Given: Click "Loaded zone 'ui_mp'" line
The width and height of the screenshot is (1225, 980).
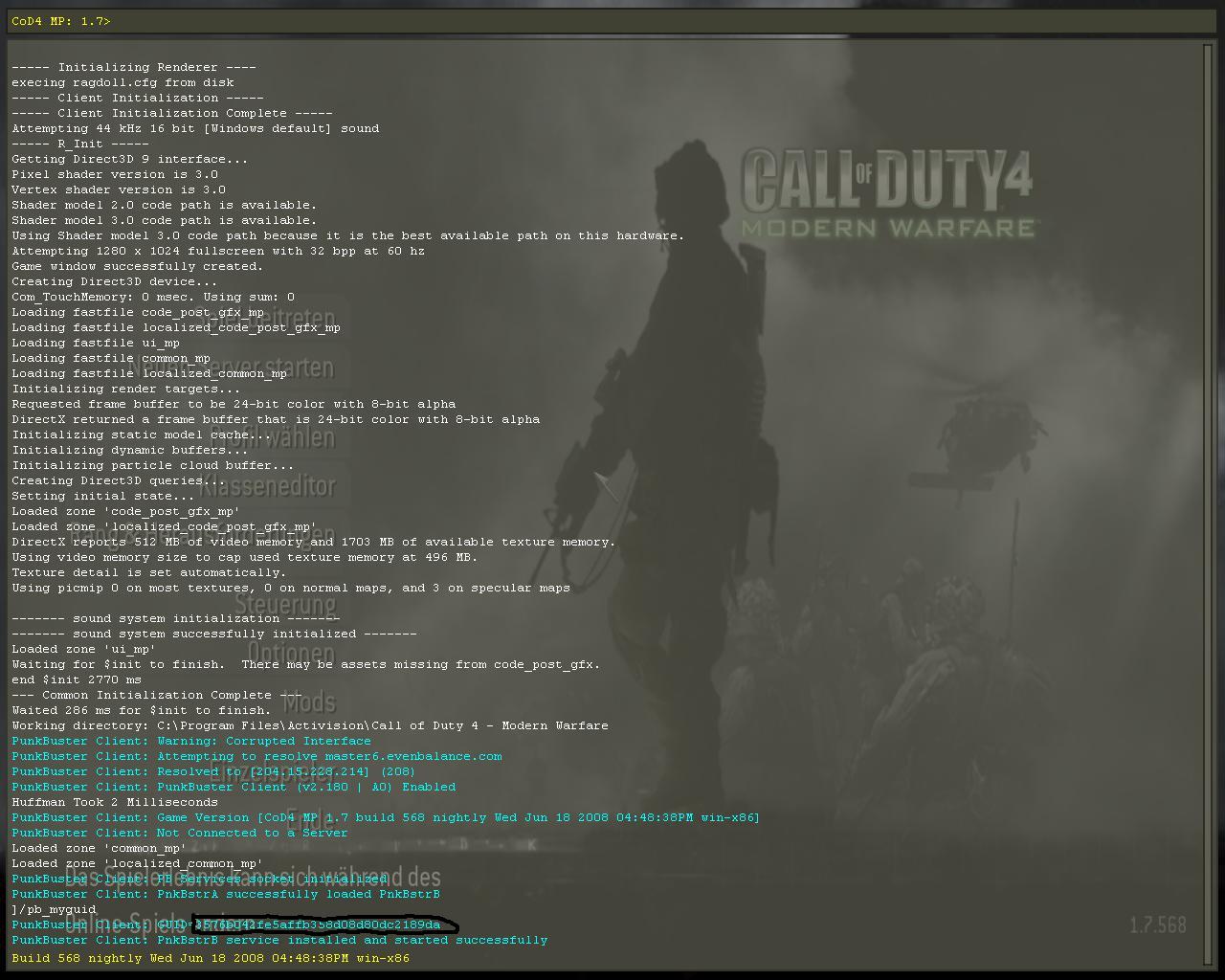Looking at the screenshot, I should [x=84, y=649].
